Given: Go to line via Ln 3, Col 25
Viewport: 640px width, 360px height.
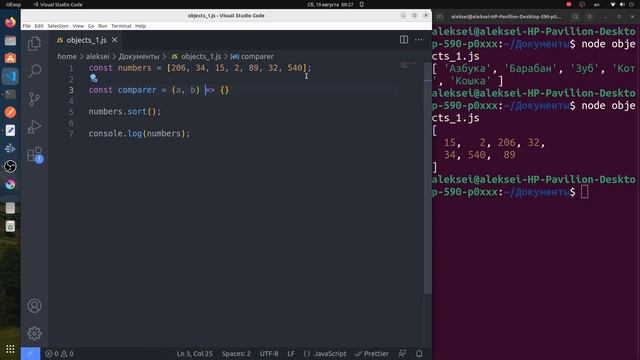Looking at the screenshot, I should [194, 353].
